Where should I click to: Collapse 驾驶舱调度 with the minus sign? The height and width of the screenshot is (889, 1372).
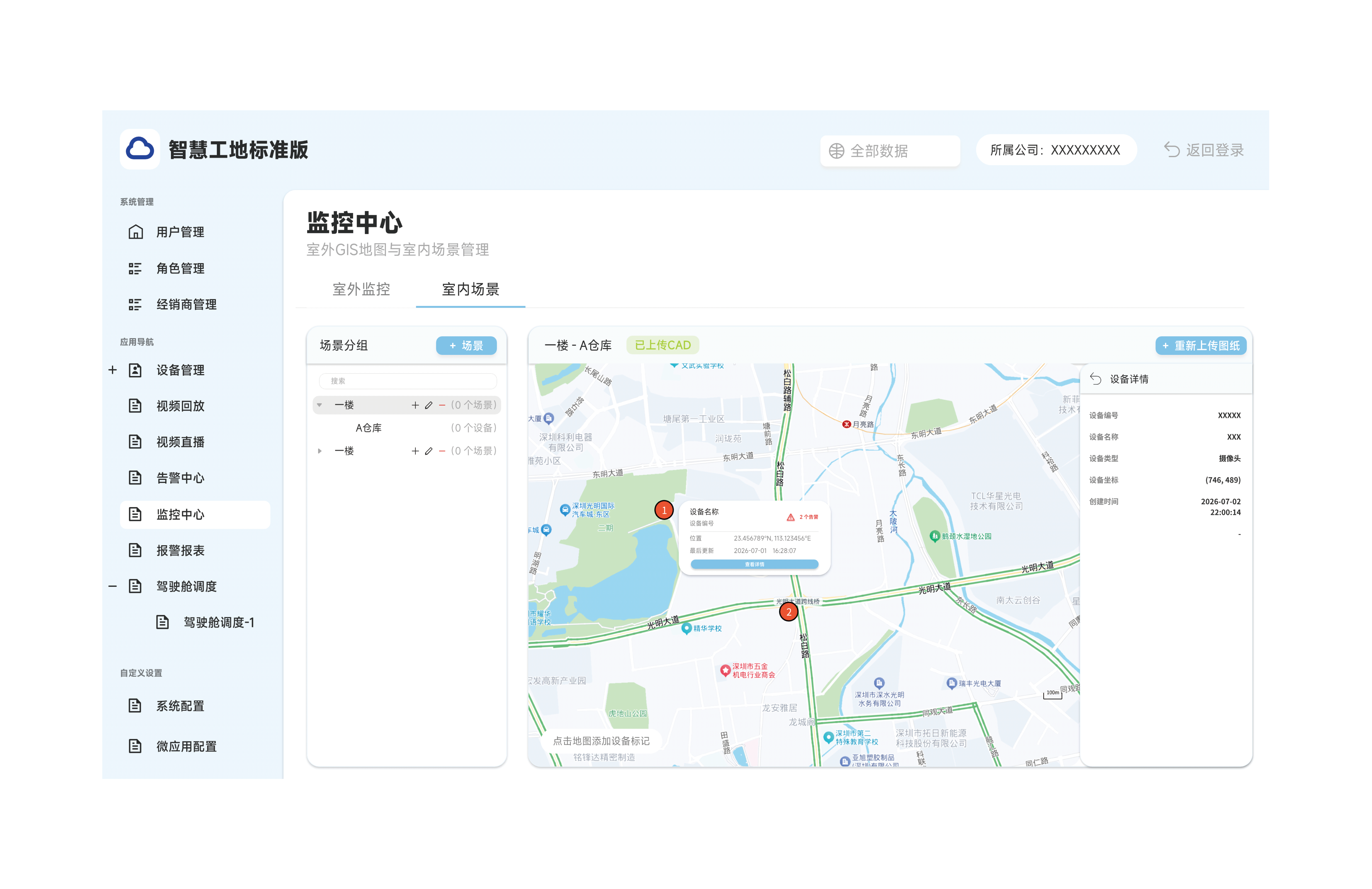pyautogui.click(x=112, y=587)
